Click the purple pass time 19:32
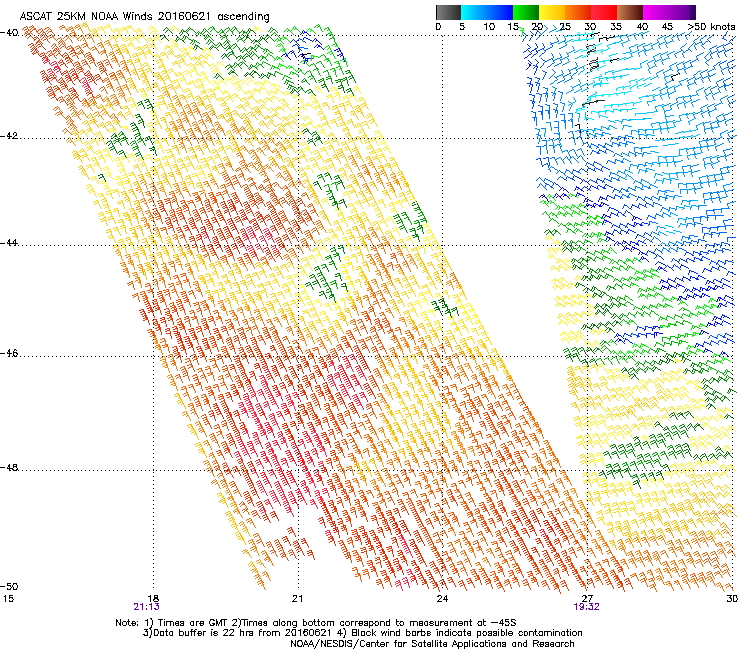This screenshot has width=740, height=650. point(586,607)
